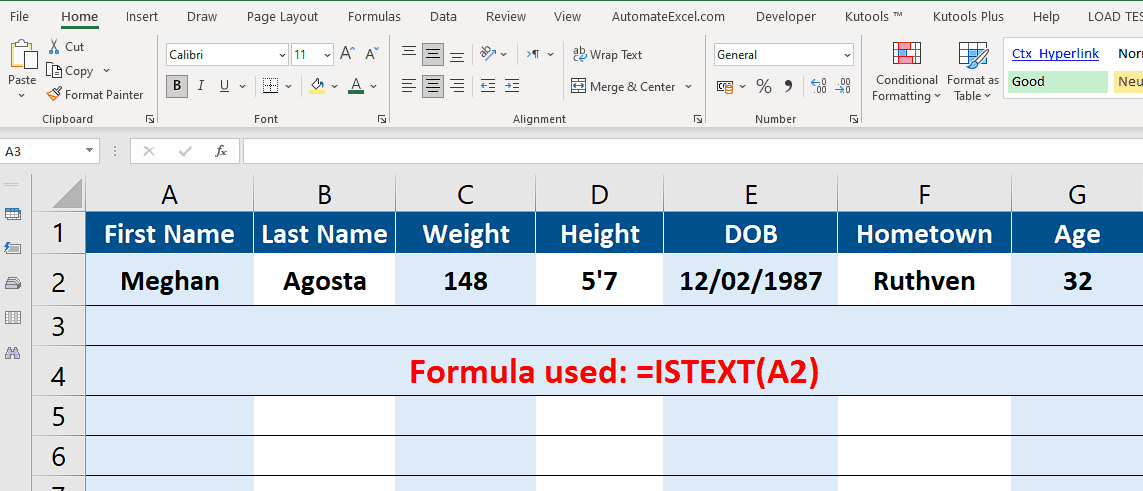The width and height of the screenshot is (1143, 491).
Task: Enable Wrap Text
Action: coord(607,55)
